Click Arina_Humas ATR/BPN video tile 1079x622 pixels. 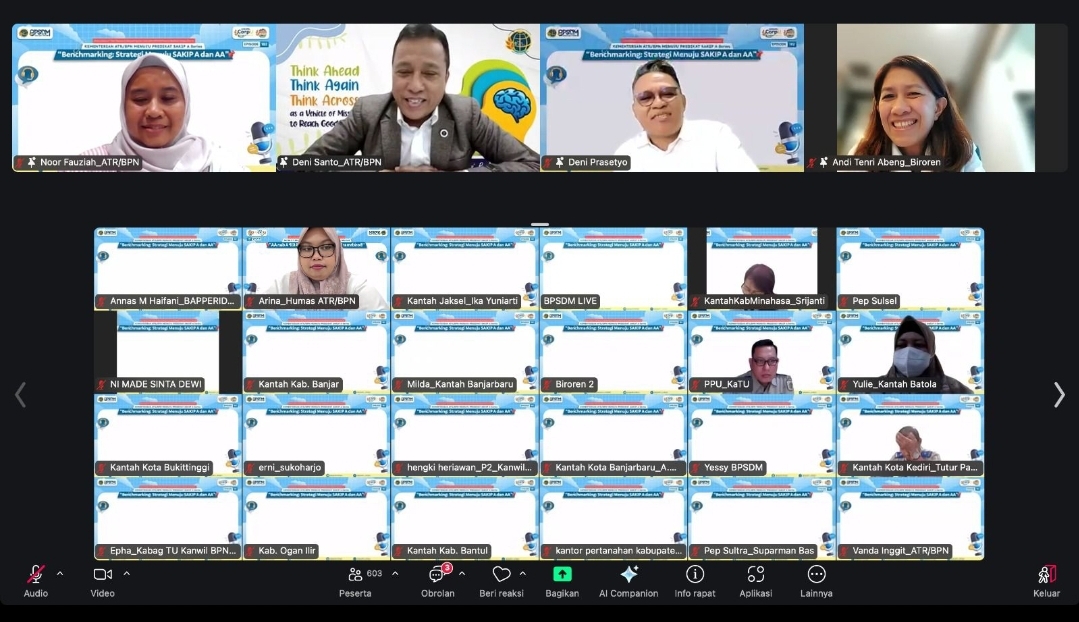pyautogui.click(x=316, y=268)
